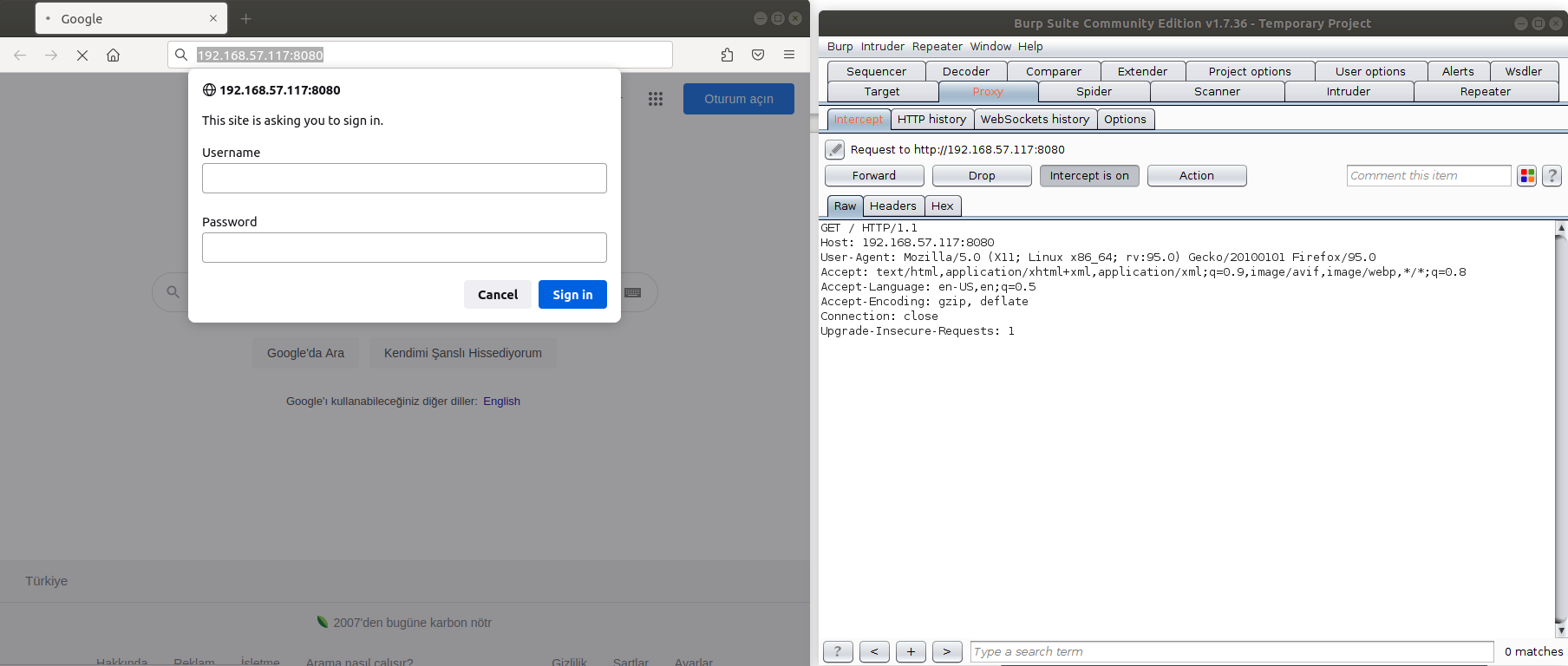Switch to the Sequencer tab

pos(876,71)
